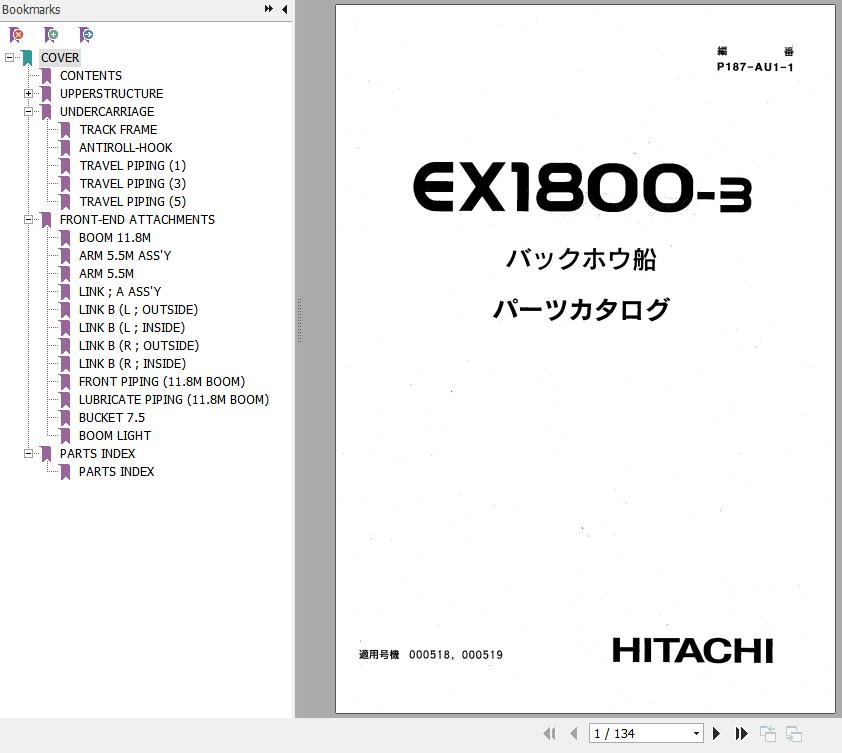Click the bookmark icon beside ARM 5.5M

(66, 274)
